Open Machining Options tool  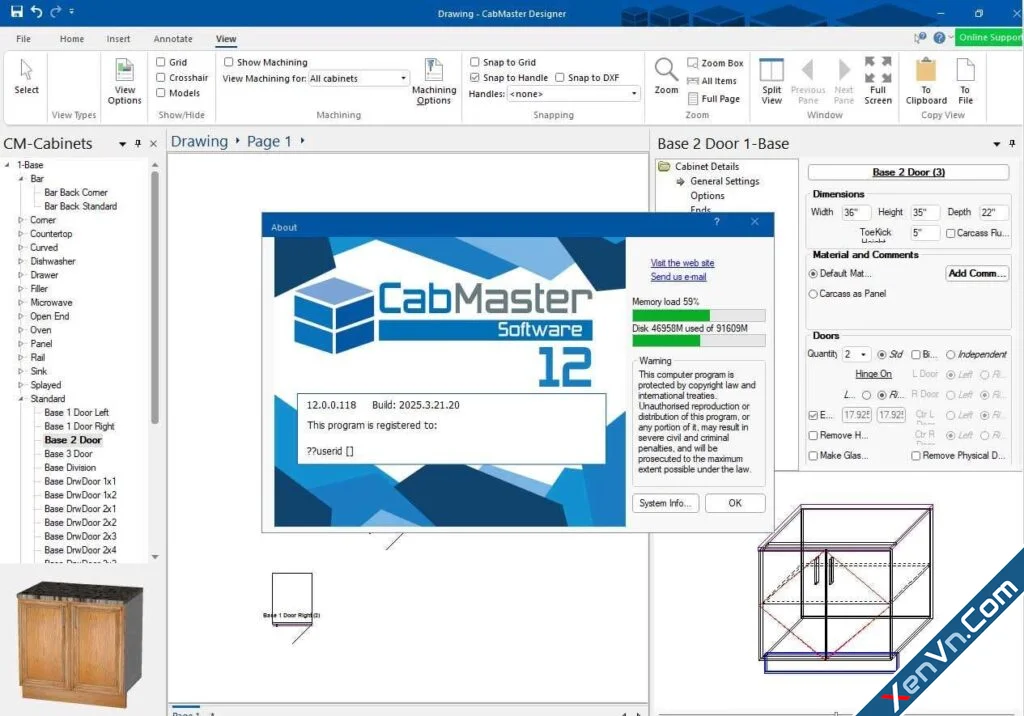(x=434, y=81)
